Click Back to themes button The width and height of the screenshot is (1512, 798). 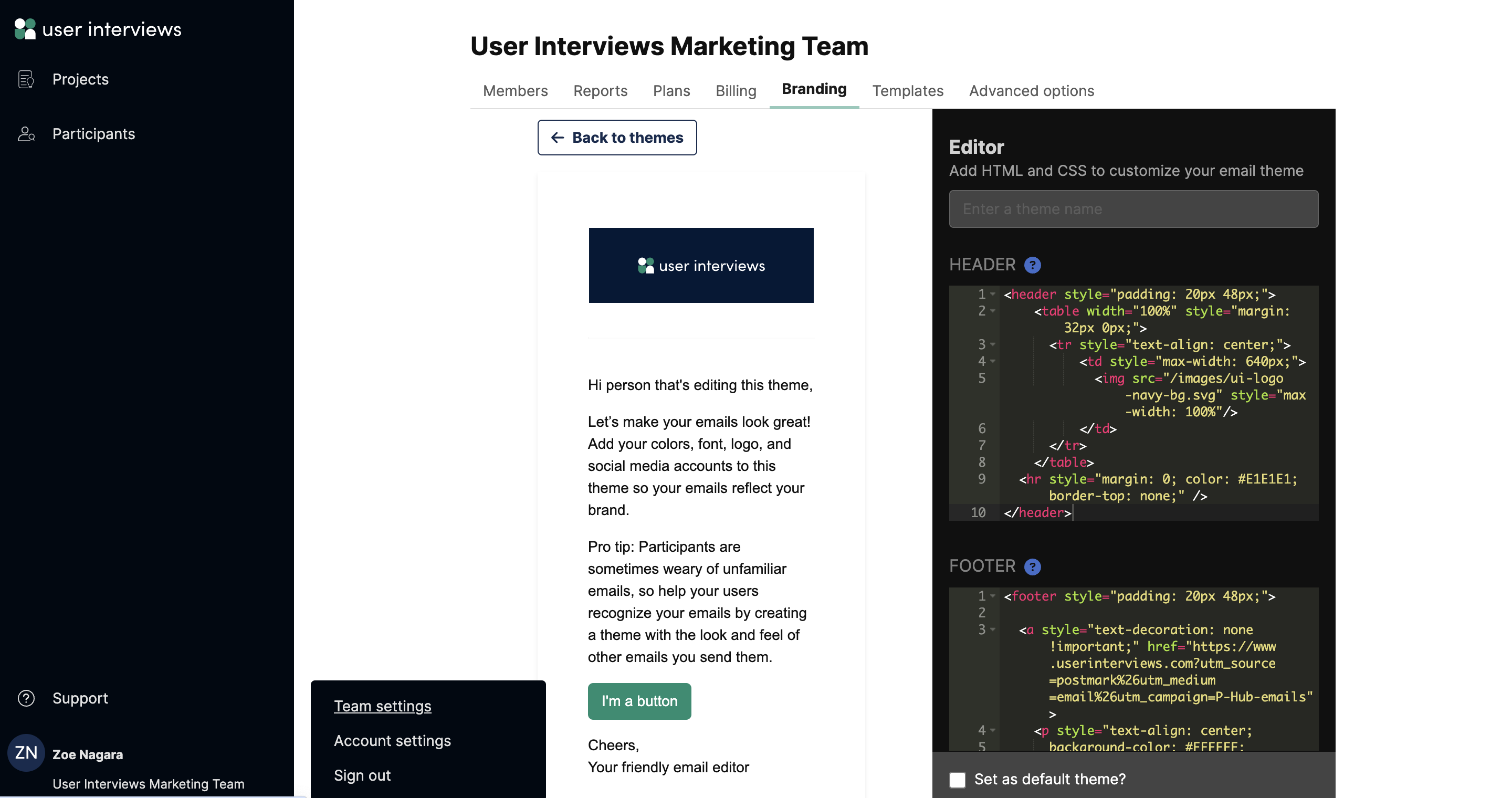tap(617, 138)
